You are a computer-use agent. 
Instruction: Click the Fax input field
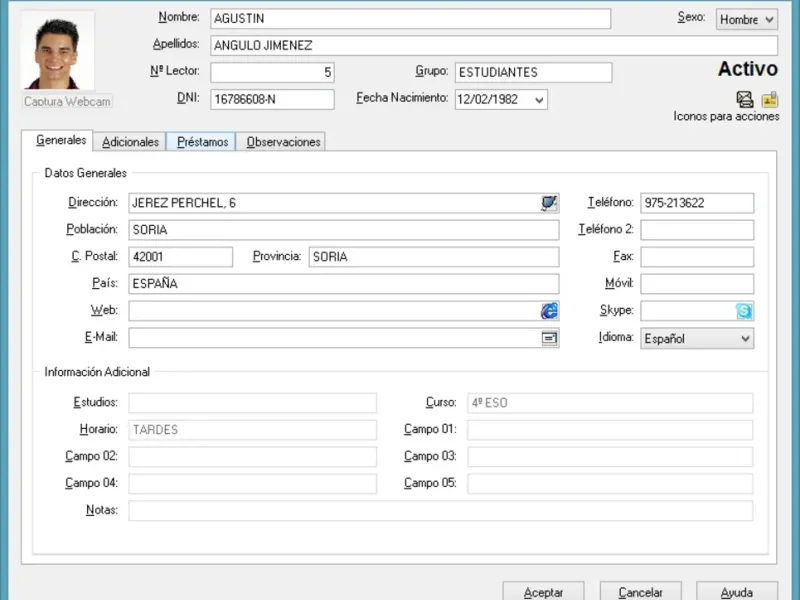pyautogui.click(x=697, y=257)
